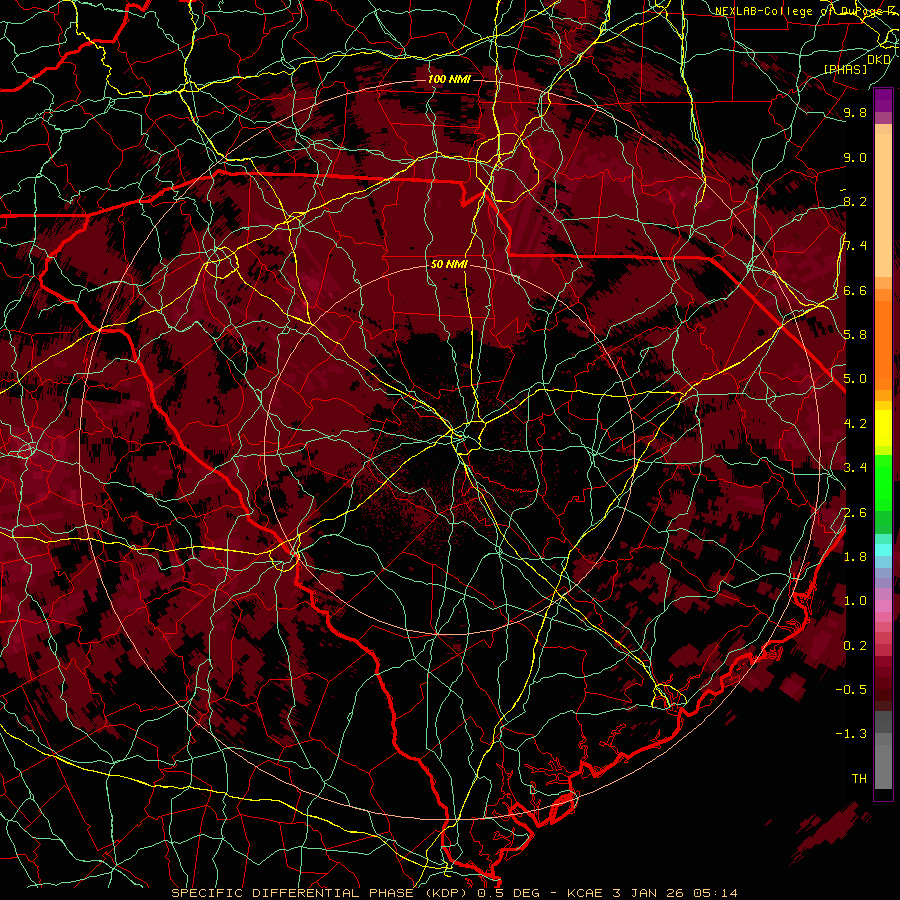Click the "SPECIFIC DIFFERENTIAL PHASE (KDP)" product title

tap(320, 893)
